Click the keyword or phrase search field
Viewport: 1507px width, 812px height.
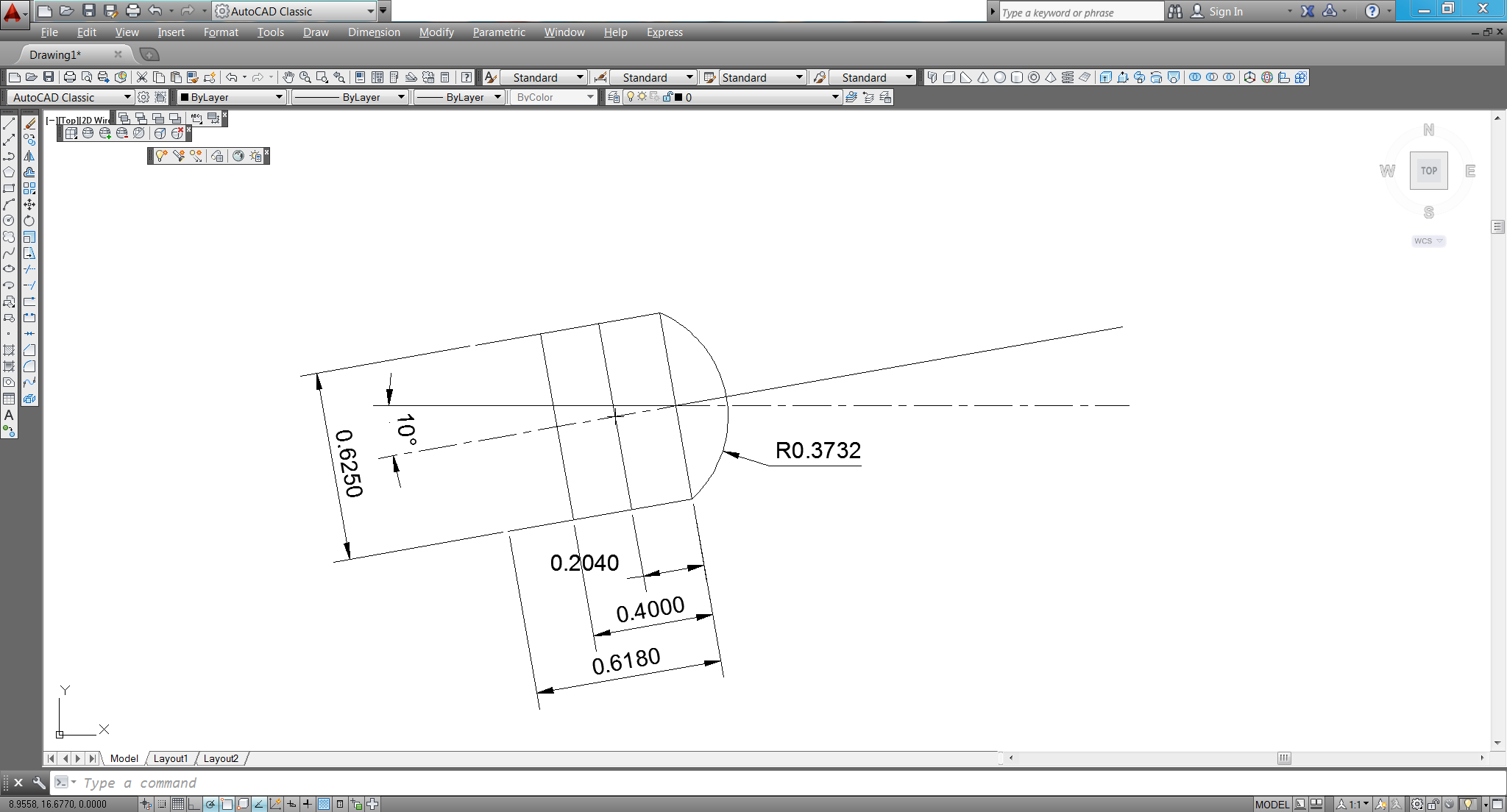click(1081, 12)
